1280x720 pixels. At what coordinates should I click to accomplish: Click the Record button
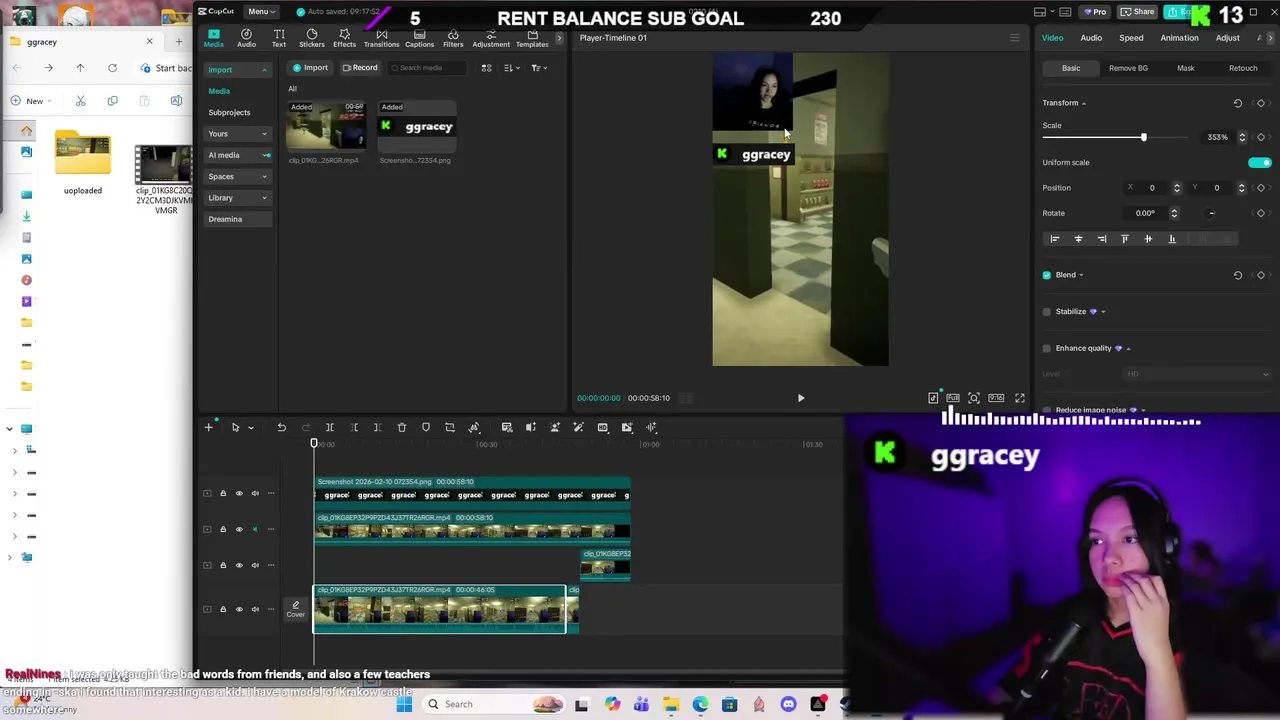click(x=360, y=68)
